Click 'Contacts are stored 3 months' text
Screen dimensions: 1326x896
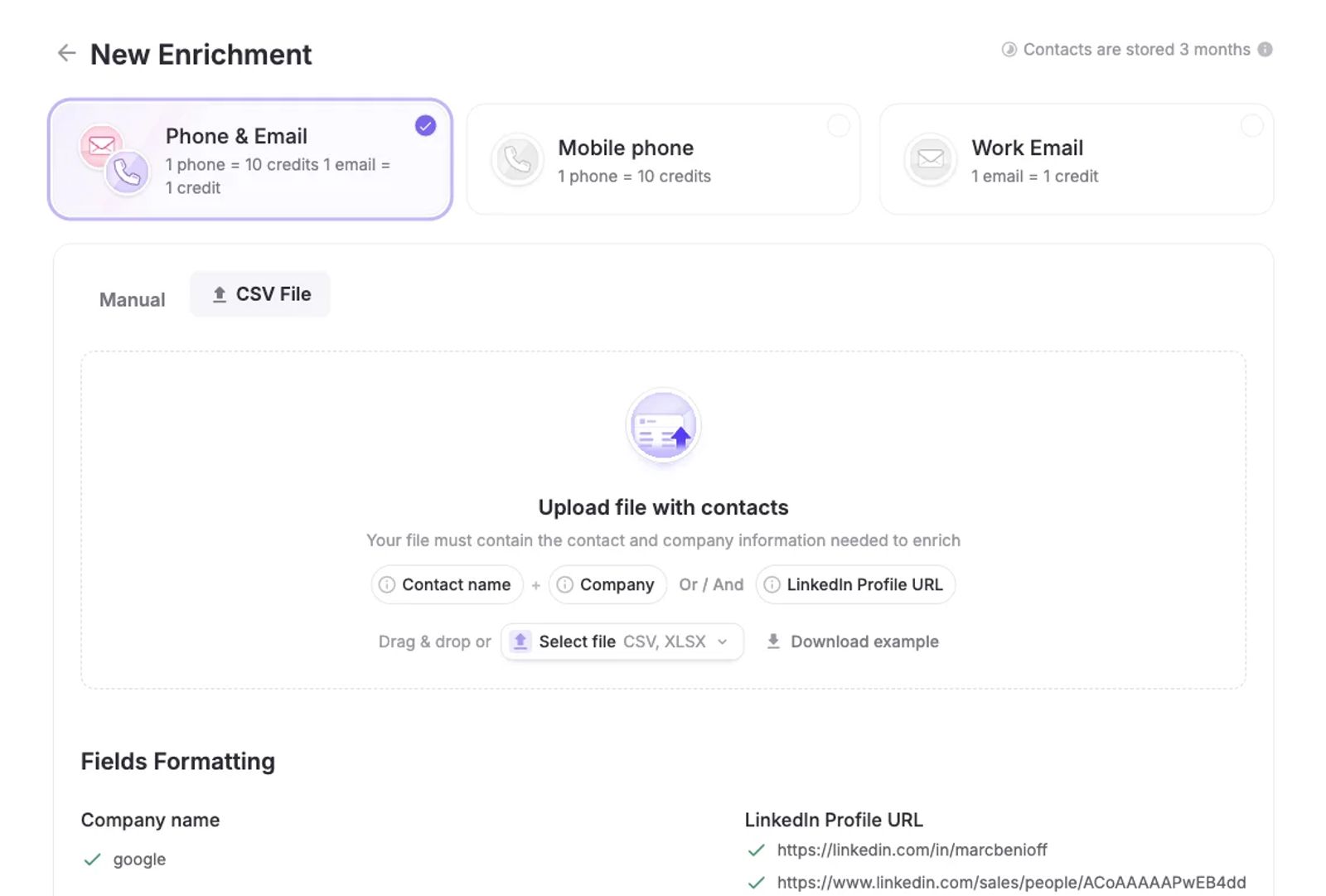(x=1136, y=50)
